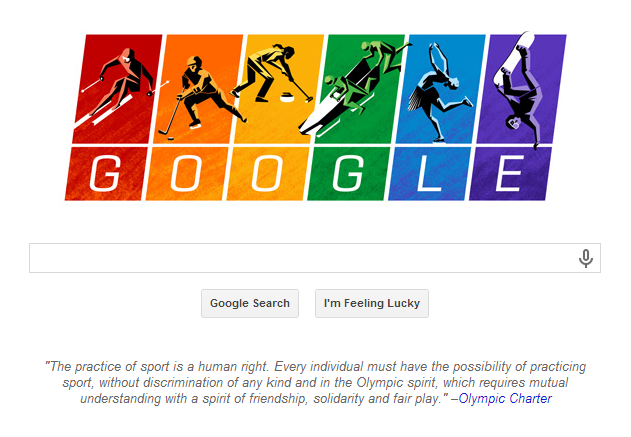Click the purple tile with letter E
Viewport: 631px width, 437px height.
[x=511, y=173]
